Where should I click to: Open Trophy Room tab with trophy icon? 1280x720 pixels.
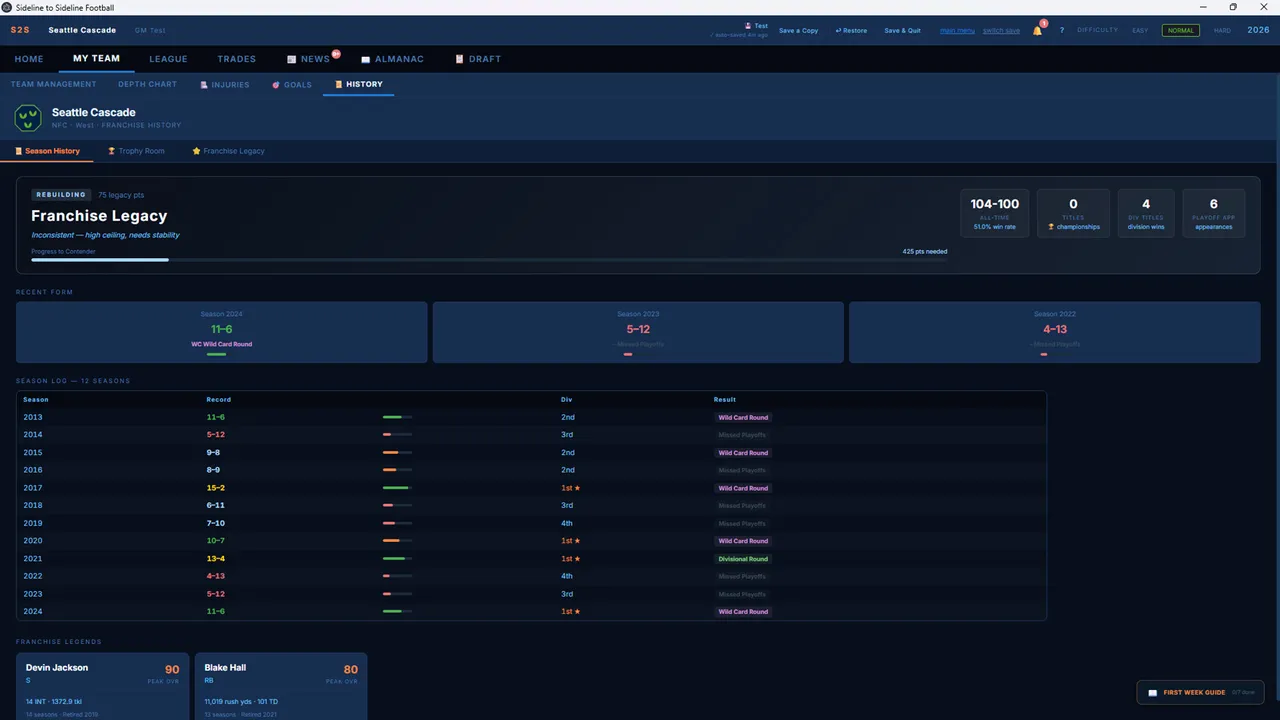[x=136, y=151]
